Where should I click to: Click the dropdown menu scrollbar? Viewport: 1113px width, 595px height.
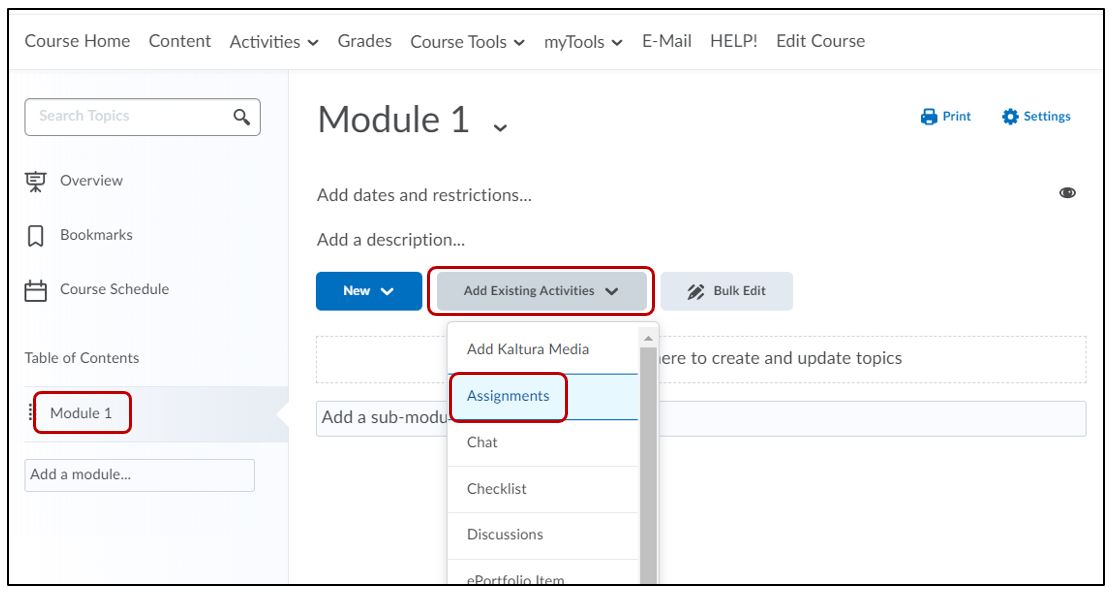648,450
